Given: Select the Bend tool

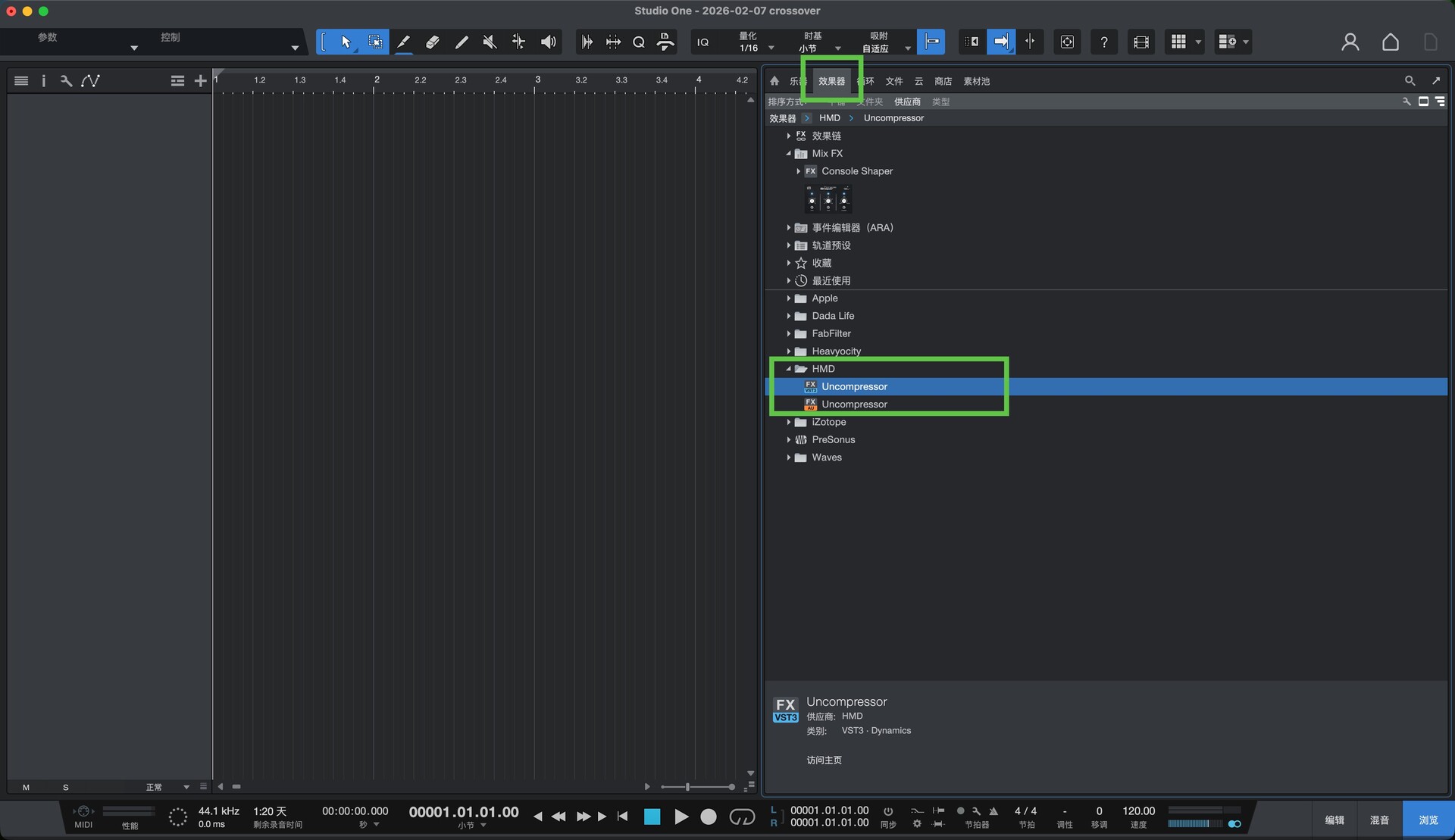Looking at the screenshot, I should [518, 42].
